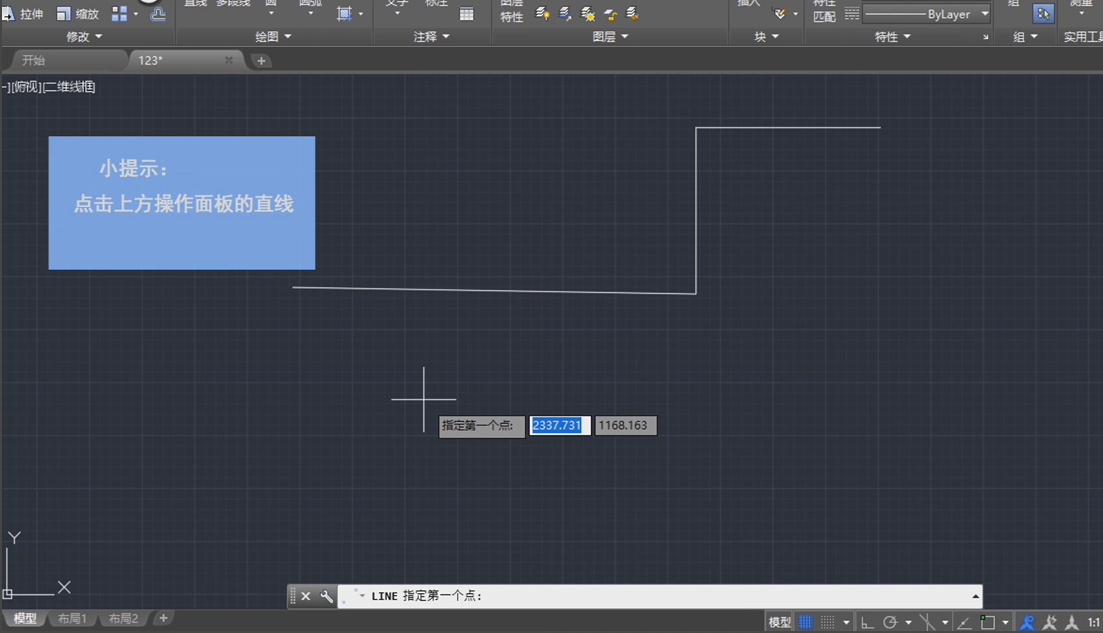Screen dimensions: 1103x633
Task: Click the Table icon in 注释 panel
Action: coord(467,15)
